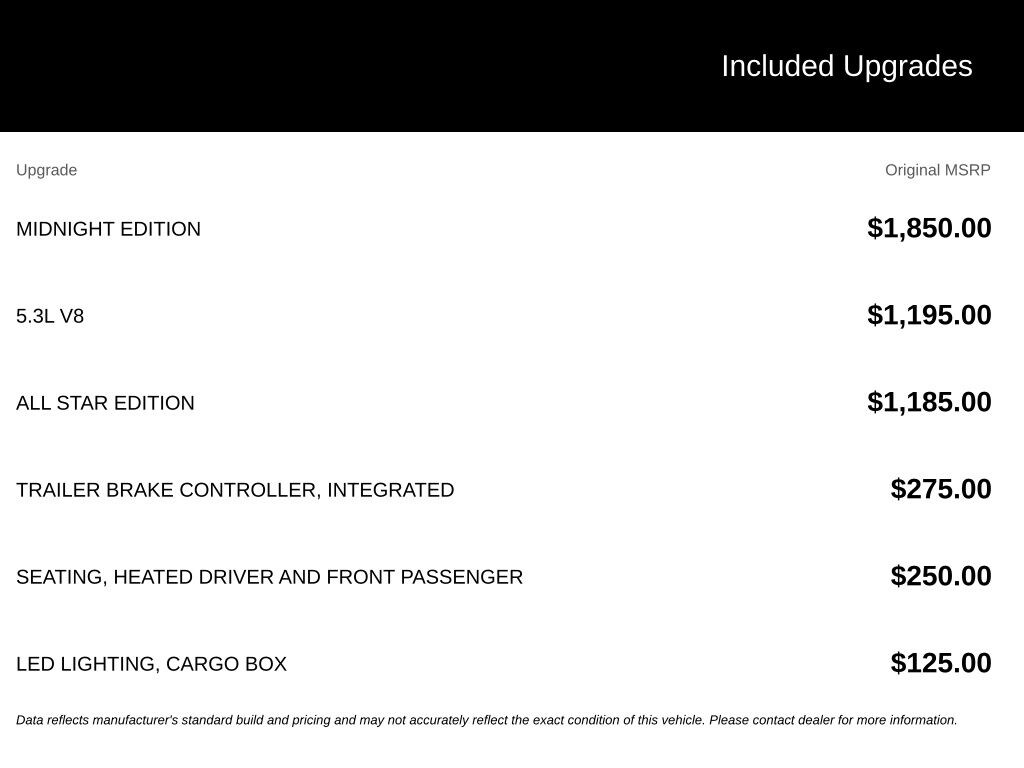
Task: Click 'Please contact dealer' disclaimer sentence
Action: [x=833, y=720]
